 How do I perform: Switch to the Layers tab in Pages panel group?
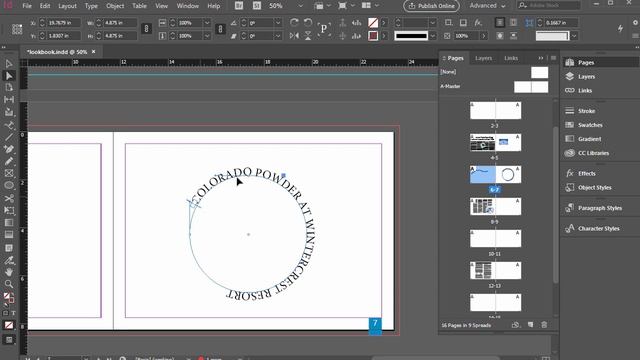pos(483,58)
